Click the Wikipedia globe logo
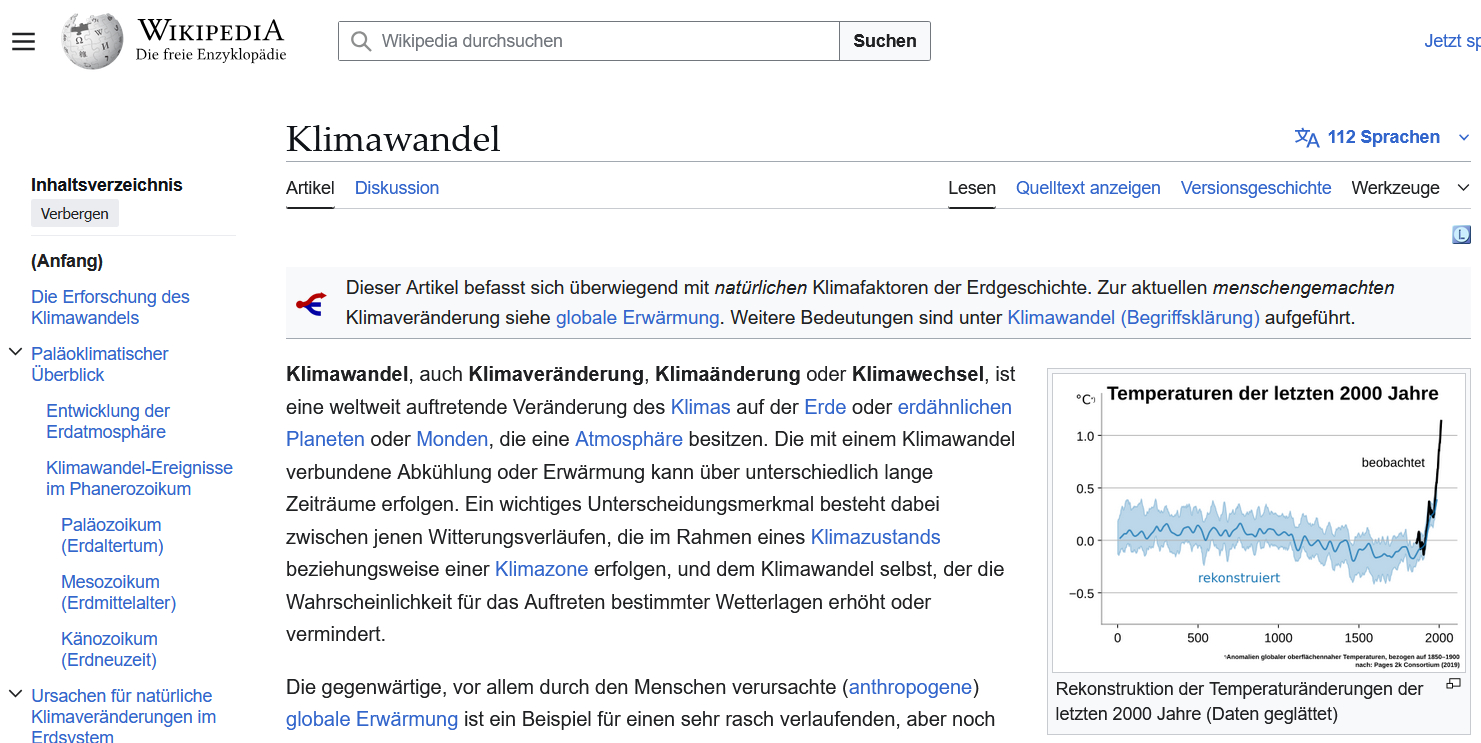The image size is (1481, 743). (92, 41)
